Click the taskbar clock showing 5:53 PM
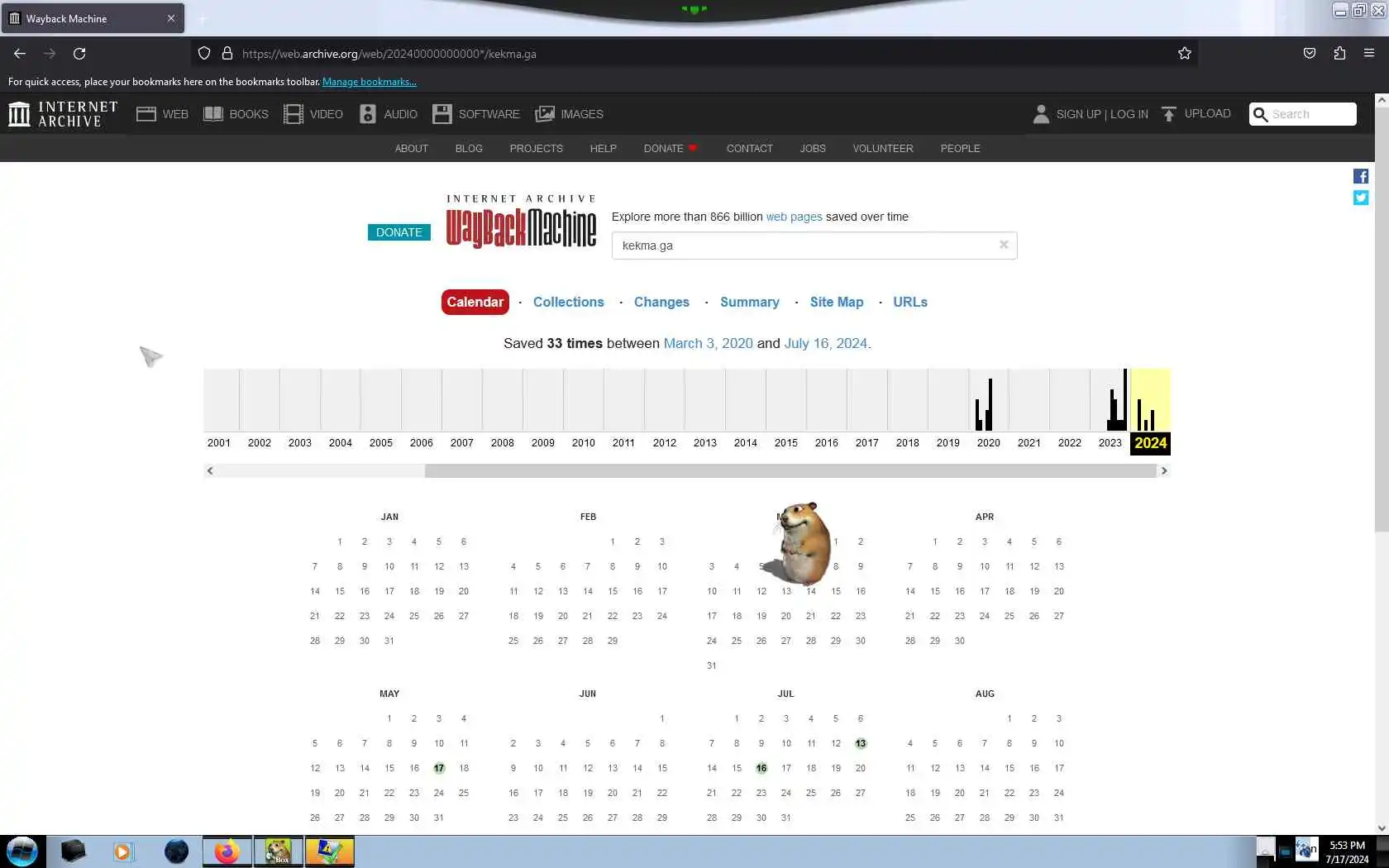The height and width of the screenshot is (868, 1389). click(1347, 852)
